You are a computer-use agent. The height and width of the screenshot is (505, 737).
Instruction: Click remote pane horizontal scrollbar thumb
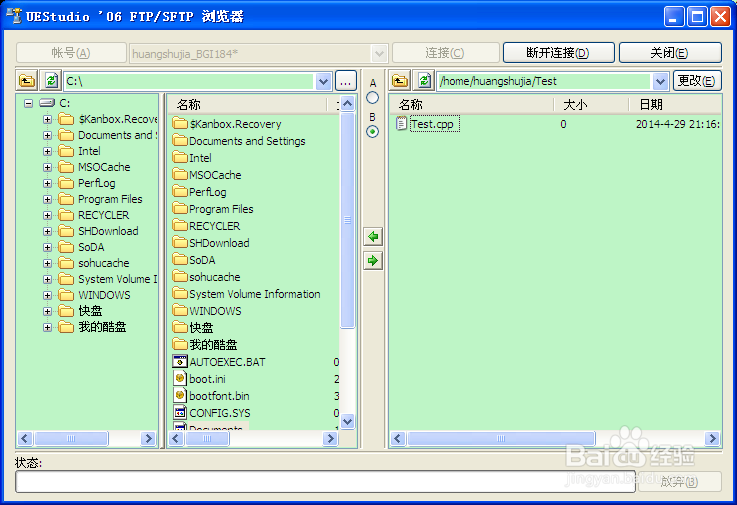[501, 439]
